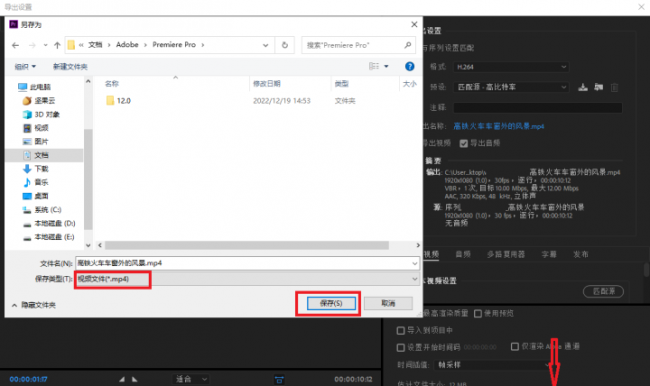
Task: Change the file view layout icon
Action: pyautogui.click(x=374, y=66)
